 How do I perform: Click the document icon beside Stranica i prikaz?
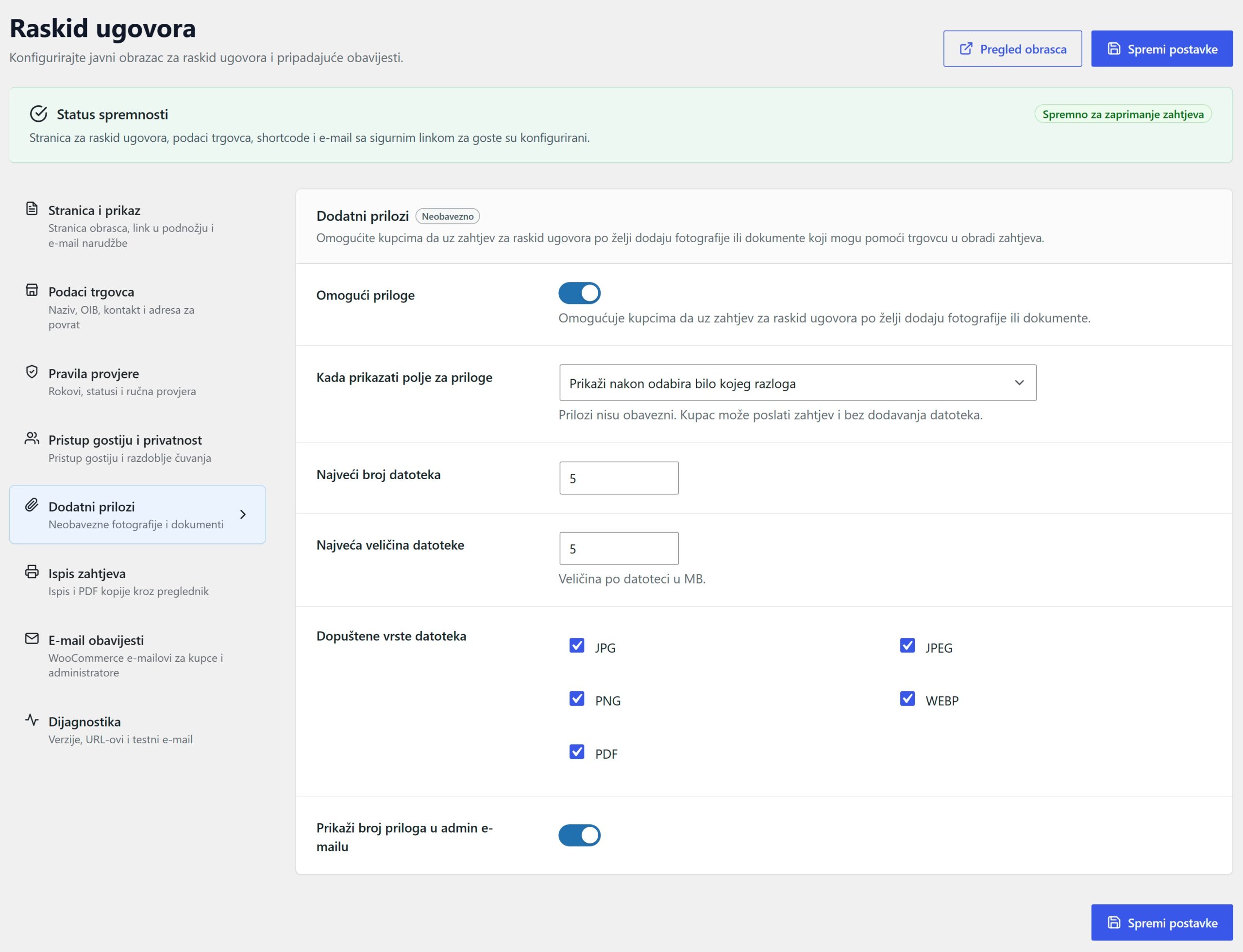pyautogui.click(x=32, y=209)
